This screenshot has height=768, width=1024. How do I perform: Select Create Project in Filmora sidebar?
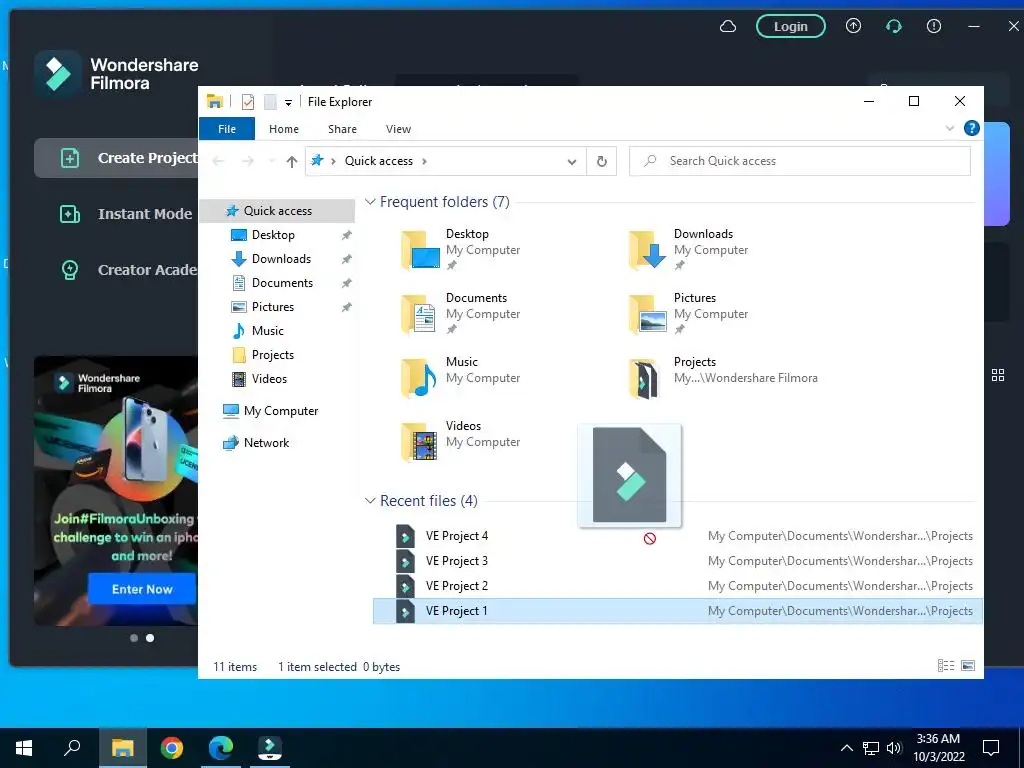[116, 158]
